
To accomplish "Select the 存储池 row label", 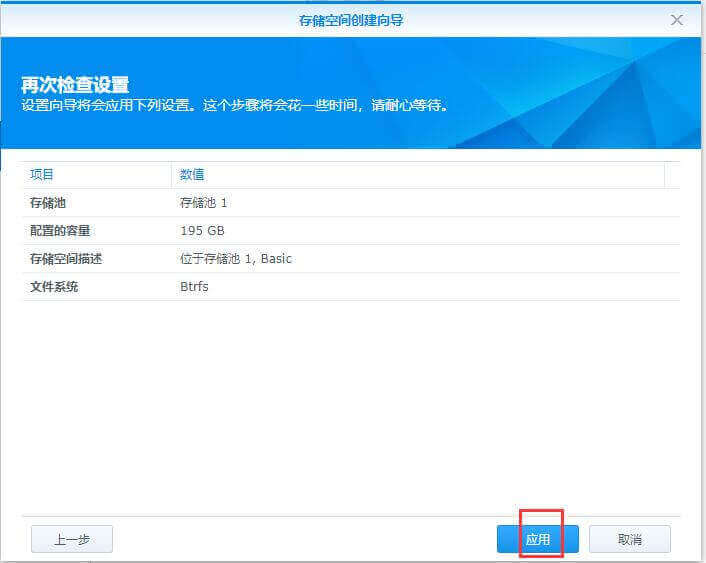I will [x=48, y=203].
